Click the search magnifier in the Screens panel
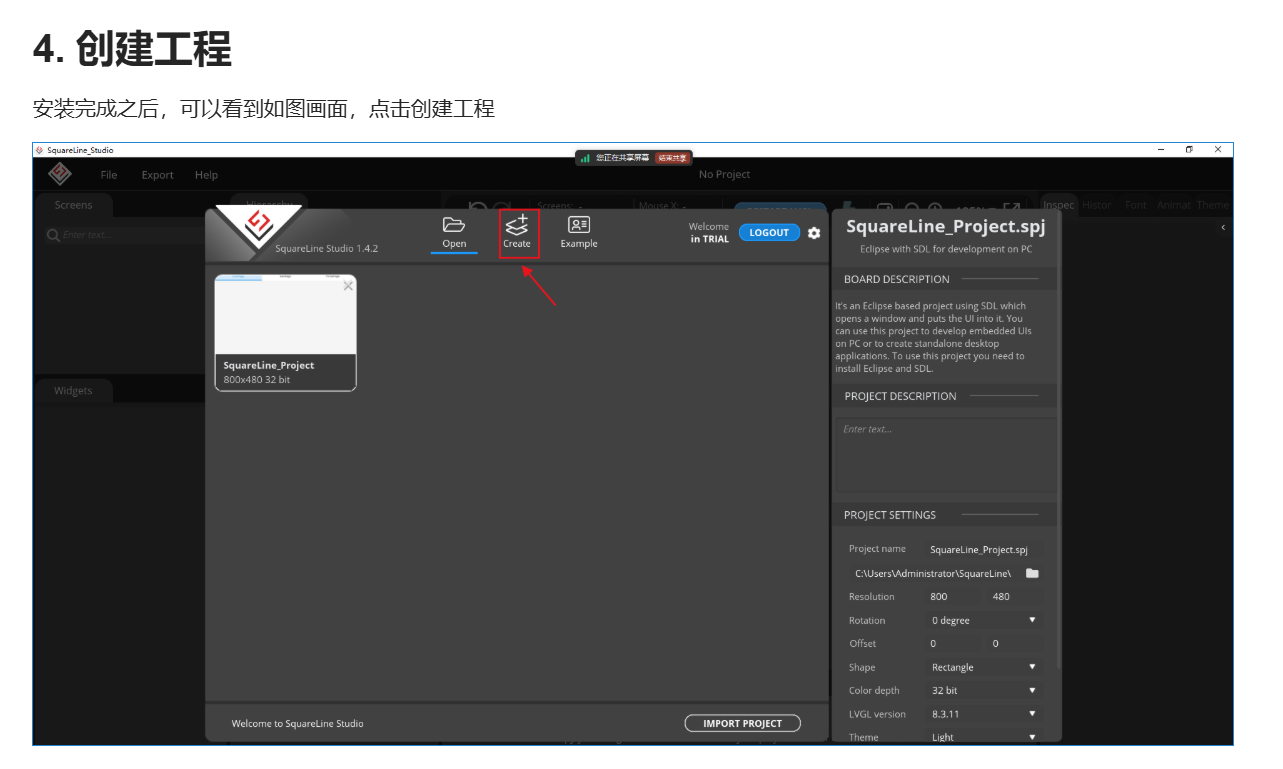 pos(53,235)
